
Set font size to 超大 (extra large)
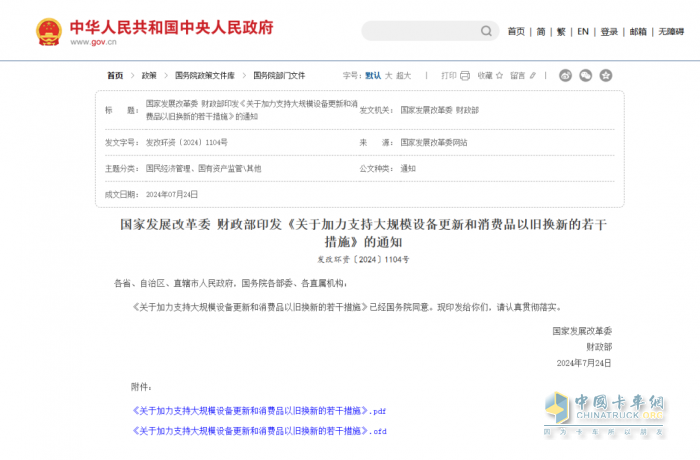(x=403, y=75)
